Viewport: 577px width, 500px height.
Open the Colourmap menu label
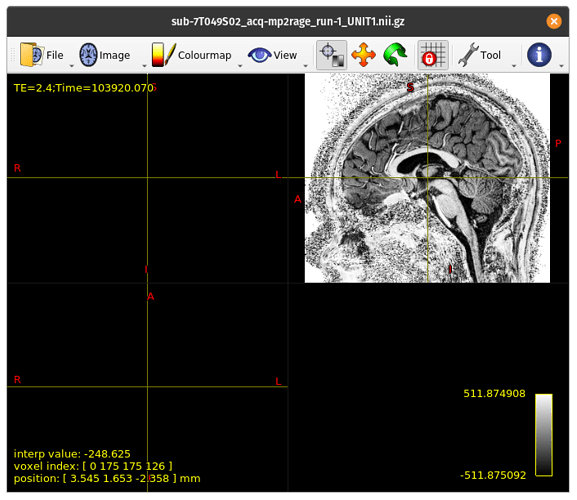click(x=205, y=55)
